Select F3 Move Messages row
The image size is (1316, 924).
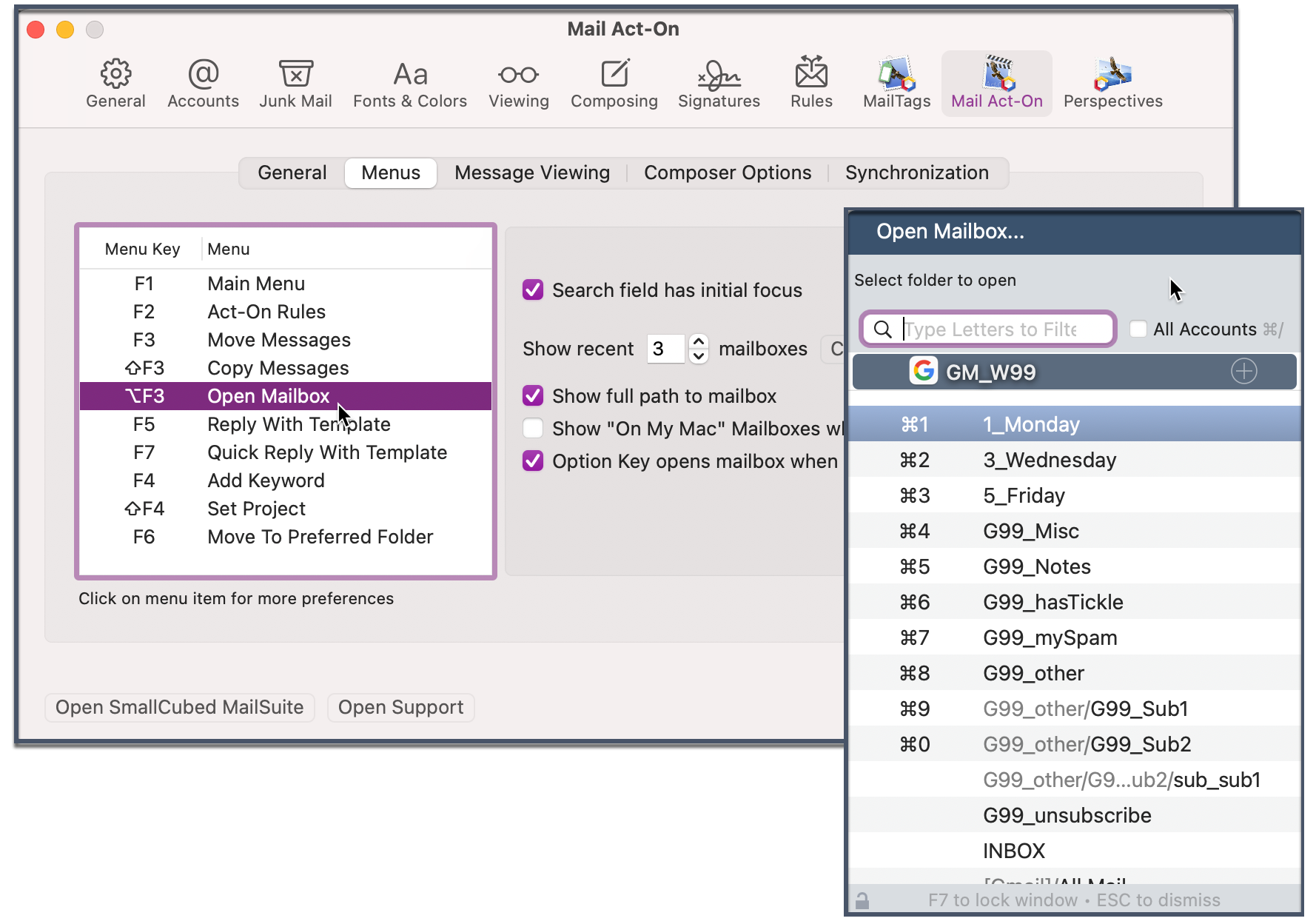pyautogui.click(x=286, y=340)
